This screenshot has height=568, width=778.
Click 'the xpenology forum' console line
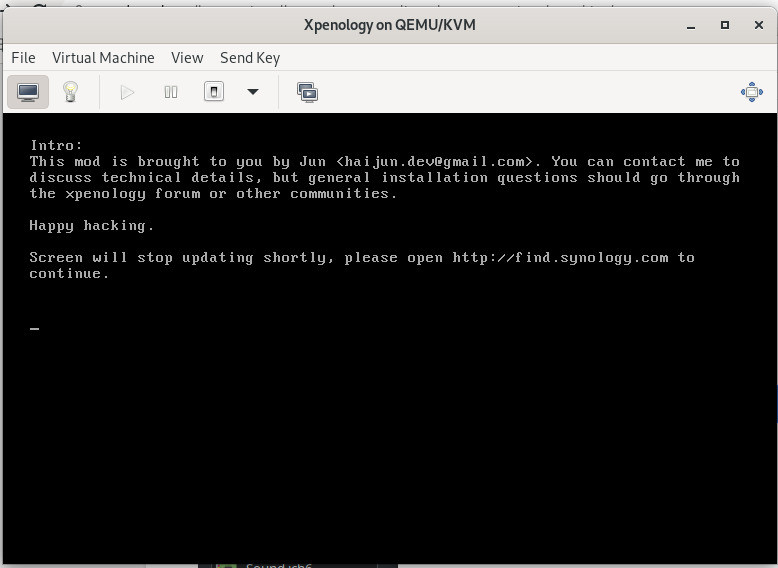click(213, 193)
